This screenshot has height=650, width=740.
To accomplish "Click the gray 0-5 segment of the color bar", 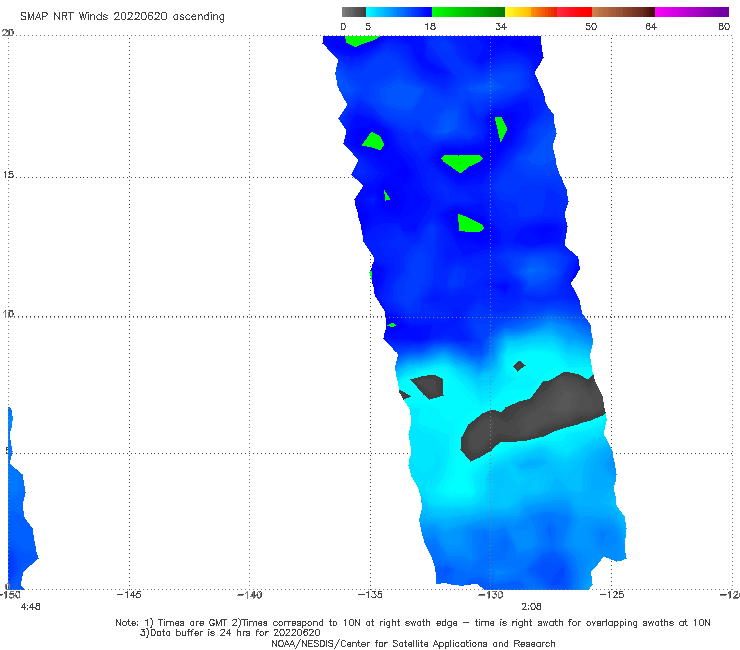I will tap(354, 12).
